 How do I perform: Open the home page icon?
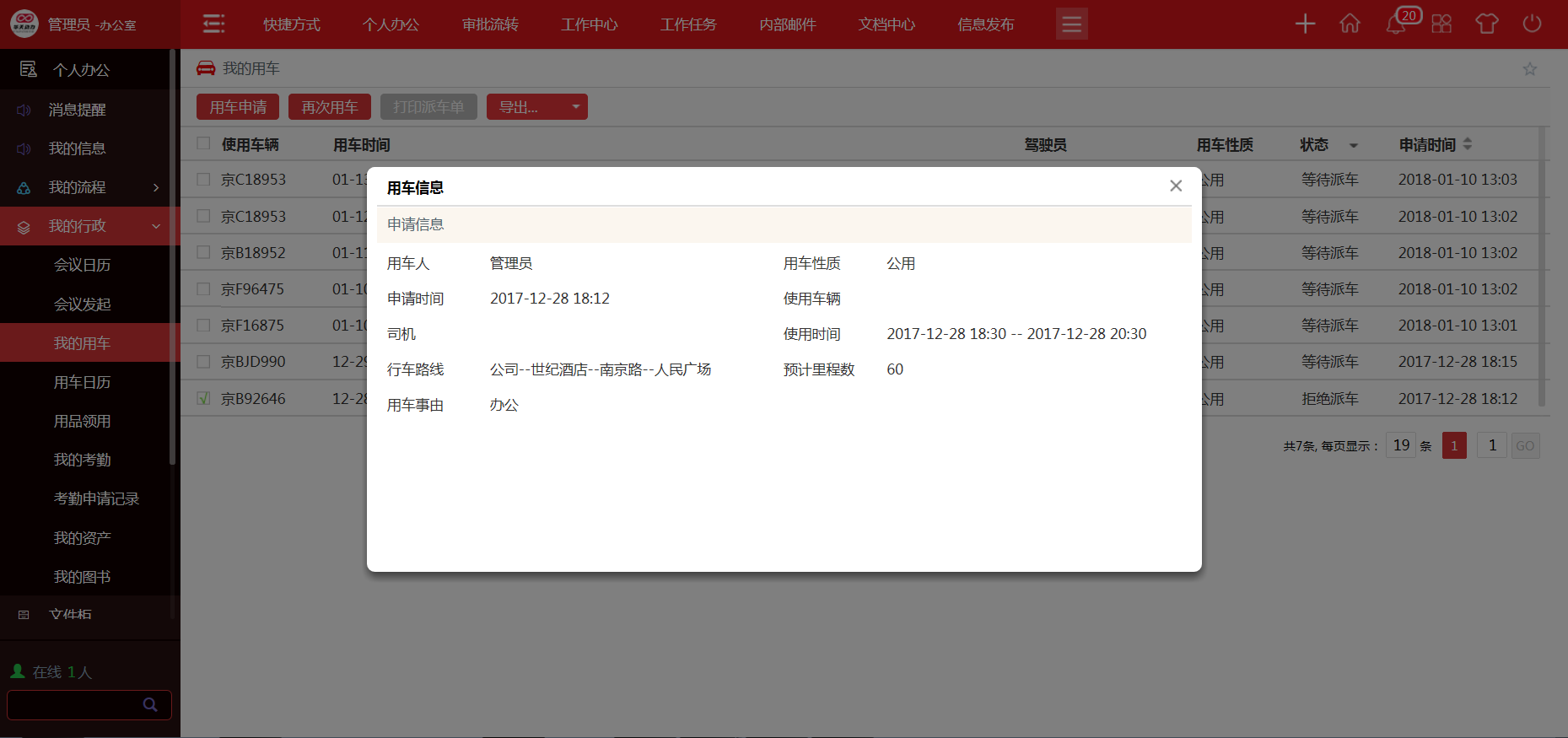[x=1350, y=24]
